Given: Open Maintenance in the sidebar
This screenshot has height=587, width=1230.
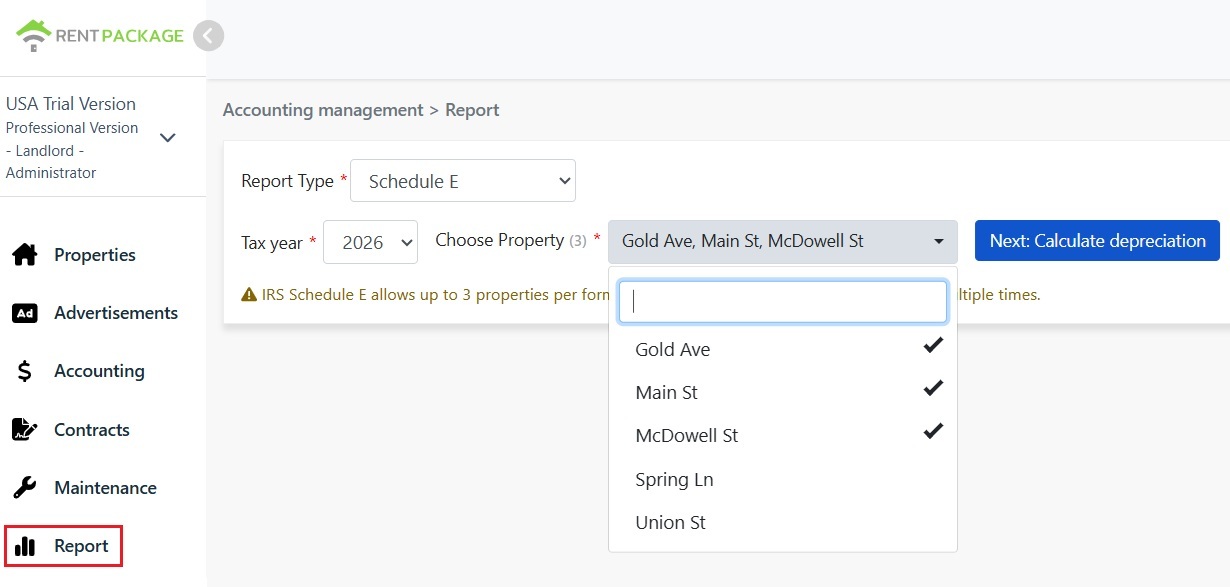Looking at the screenshot, I should [105, 488].
